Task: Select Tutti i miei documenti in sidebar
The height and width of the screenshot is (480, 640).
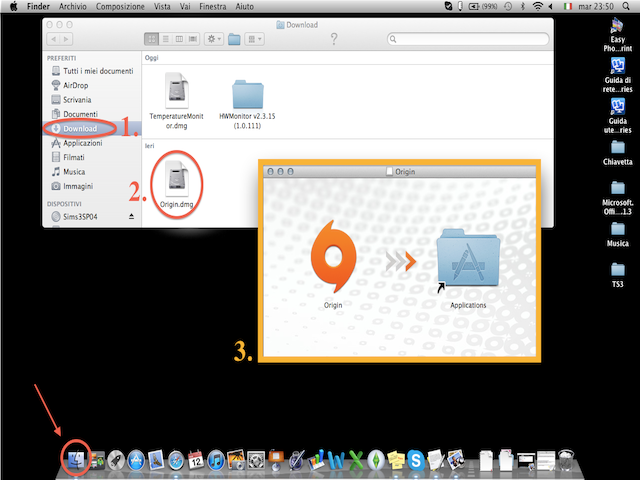Action: click(92, 71)
